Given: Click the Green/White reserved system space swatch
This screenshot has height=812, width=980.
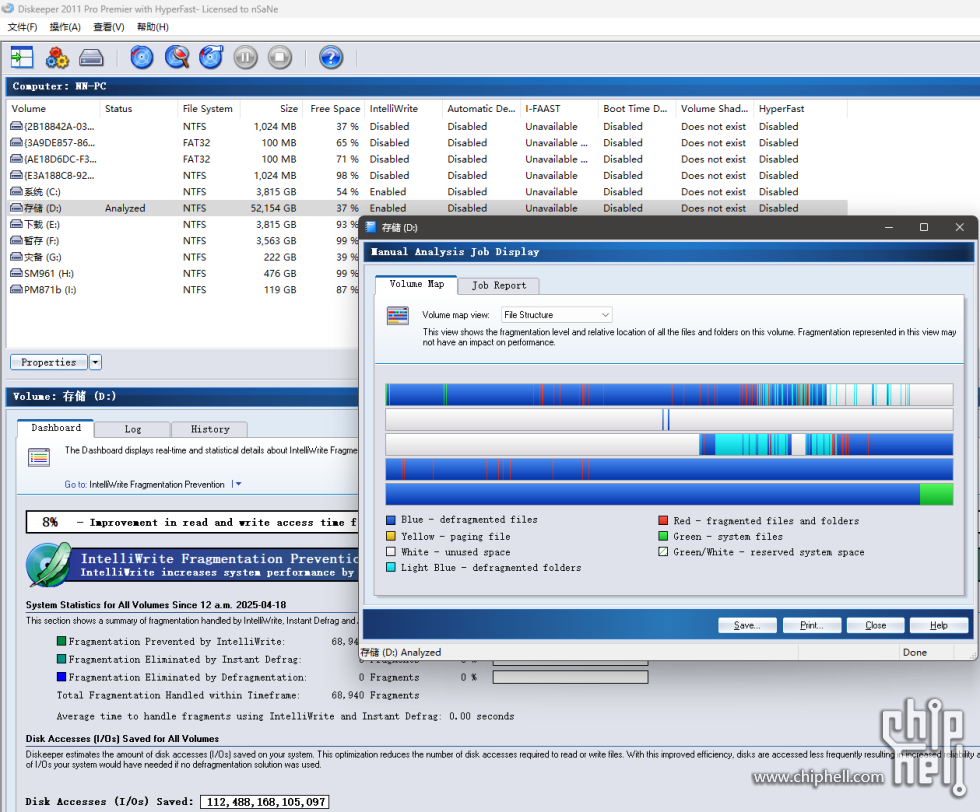Looking at the screenshot, I should [x=663, y=551].
